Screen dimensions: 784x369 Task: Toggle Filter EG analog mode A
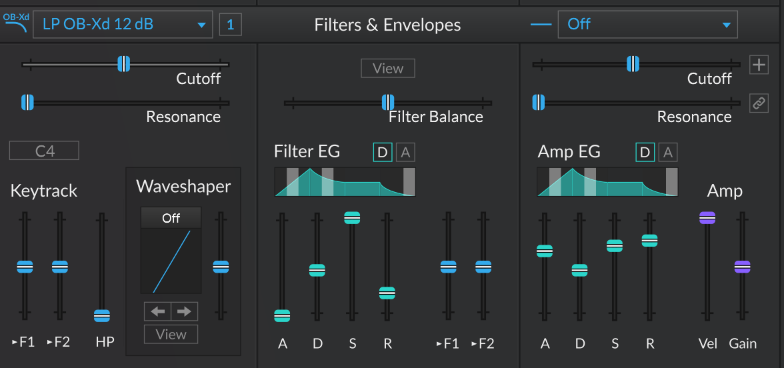(406, 153)
